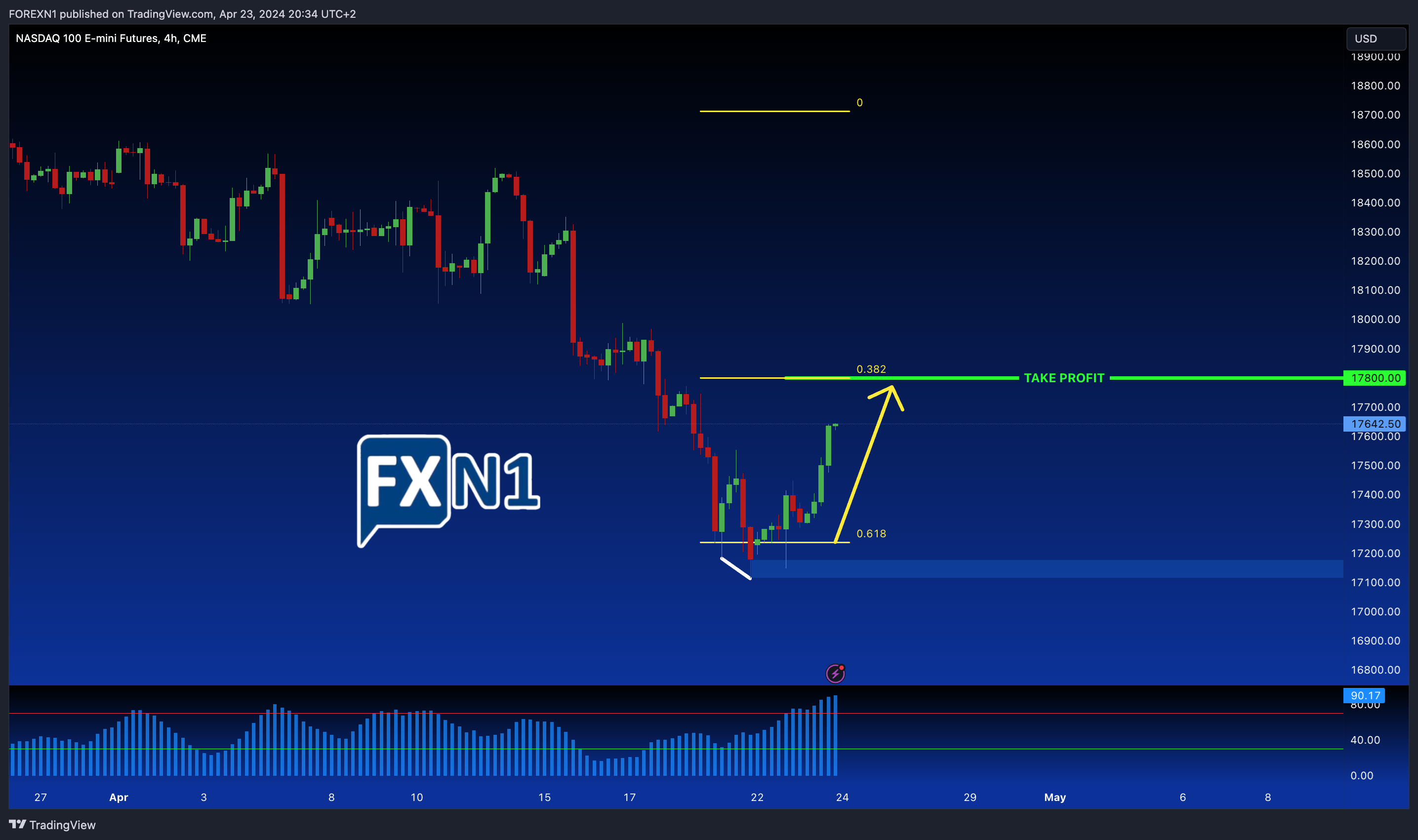
Task: Click the 0.618 Fibonacci level label
Action: [871, 533]
